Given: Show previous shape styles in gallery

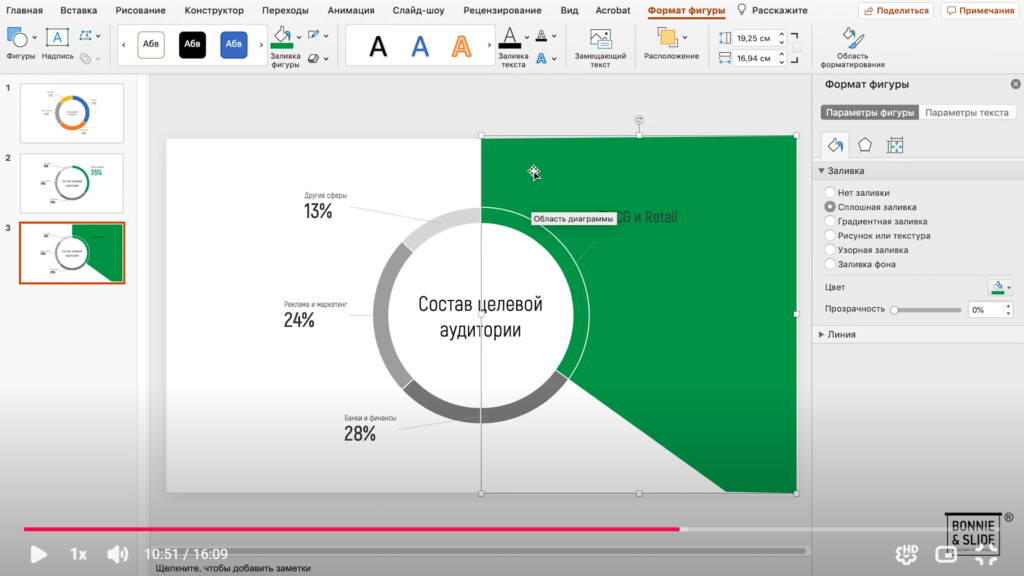Looking at the screenshot, I should (x=124, y=45).
